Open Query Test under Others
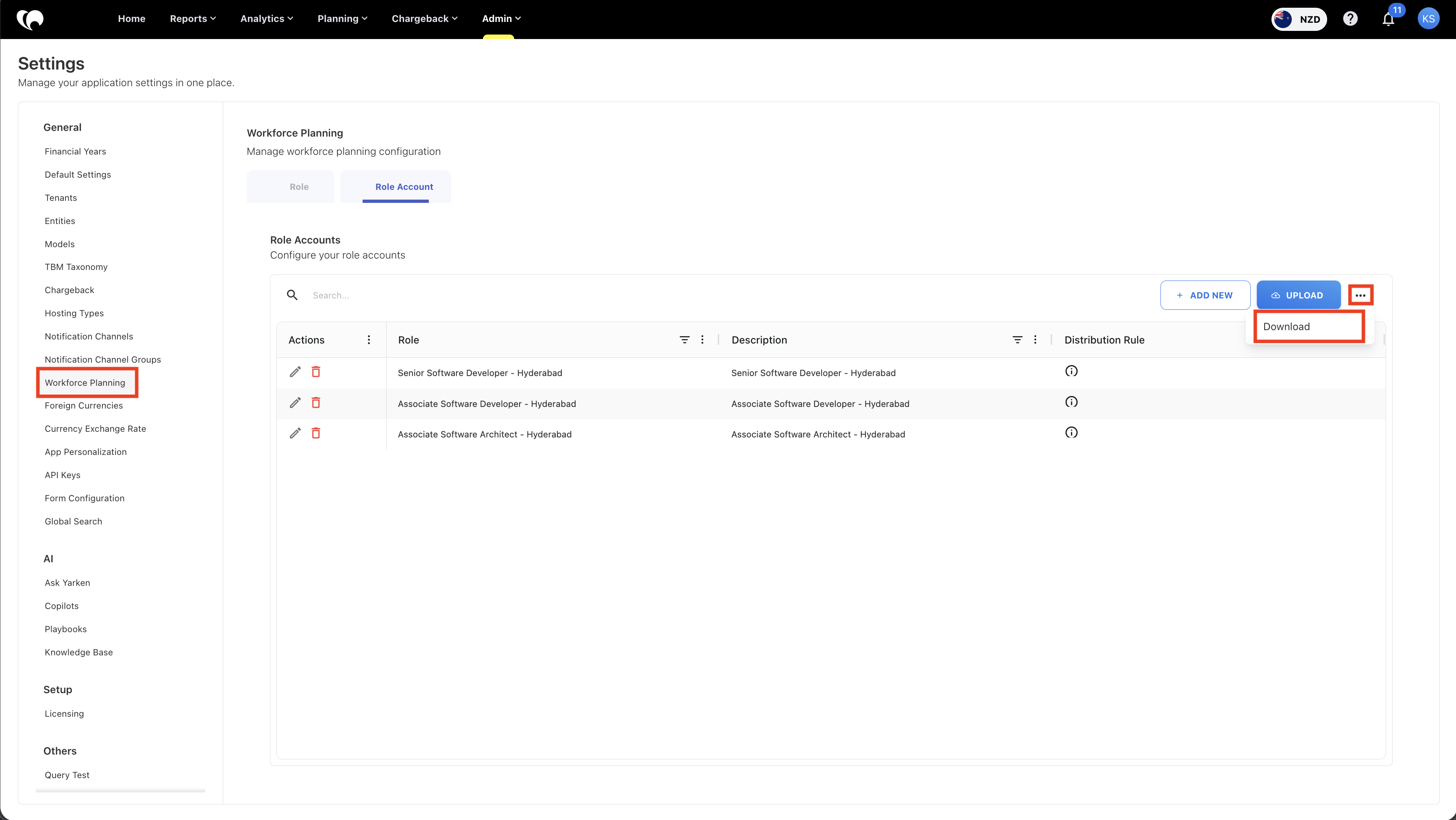Viewport: 1456px width, 820px height. click(67, 775)
